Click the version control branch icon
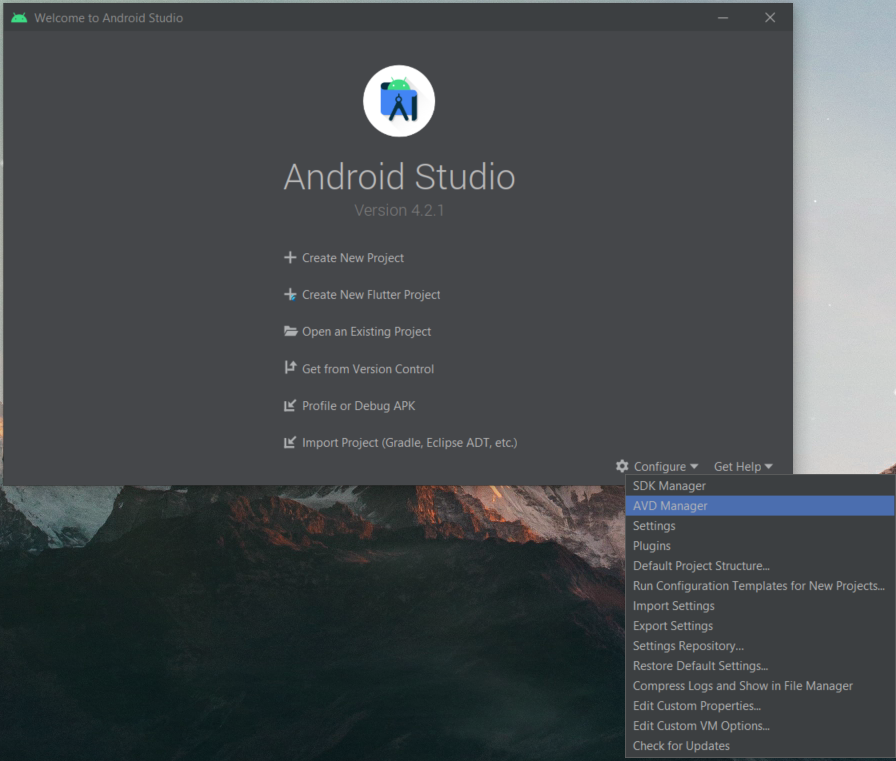The image size is (896, 761). tap(290, 368)
